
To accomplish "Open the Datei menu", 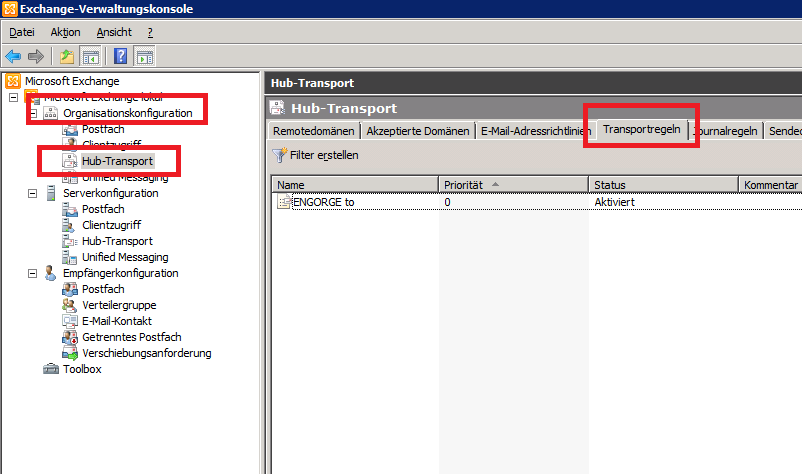I will [22, 32].
